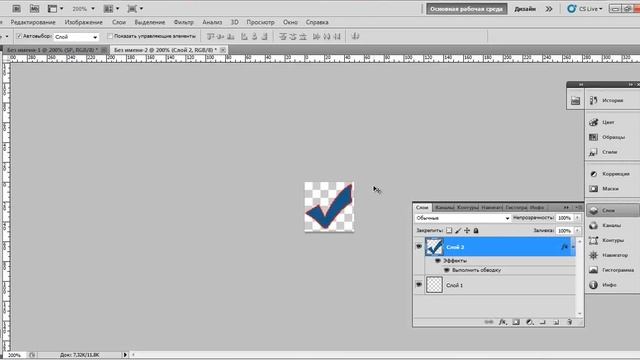Click the Непрозрачность 100% field
The width and height of the screenshot is (640, 360).
pyautogui.click(x=564, y=218)
